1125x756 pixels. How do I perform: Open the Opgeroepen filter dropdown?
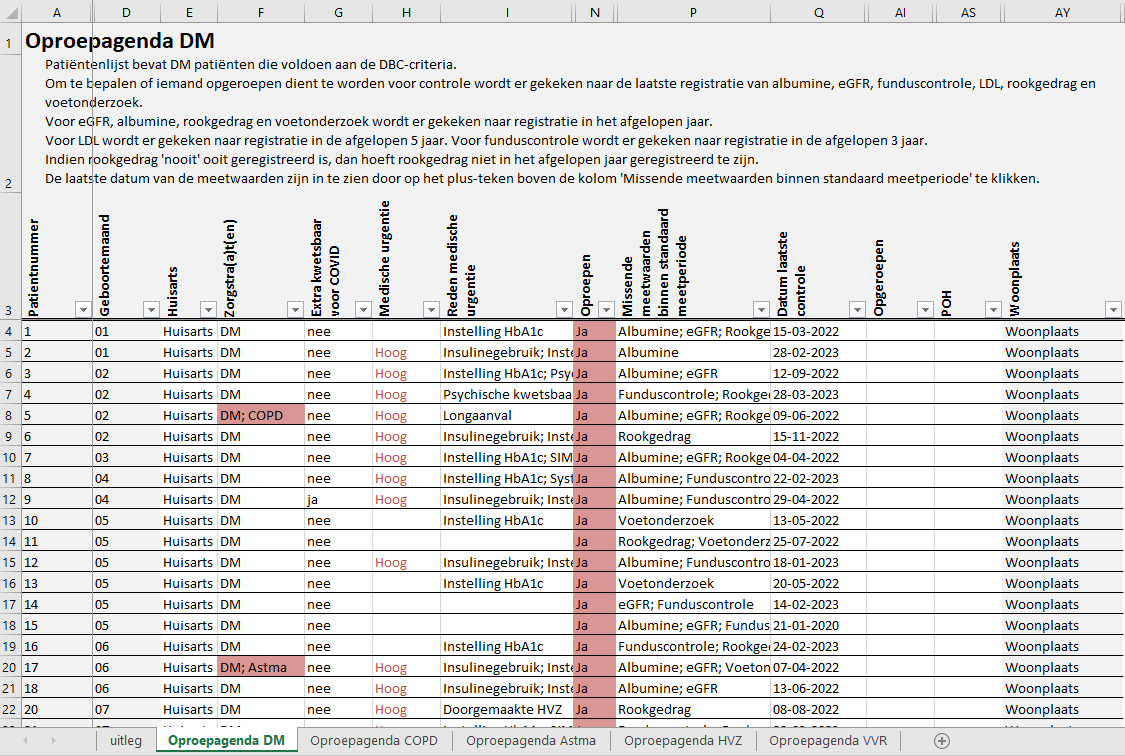(926, 310)
